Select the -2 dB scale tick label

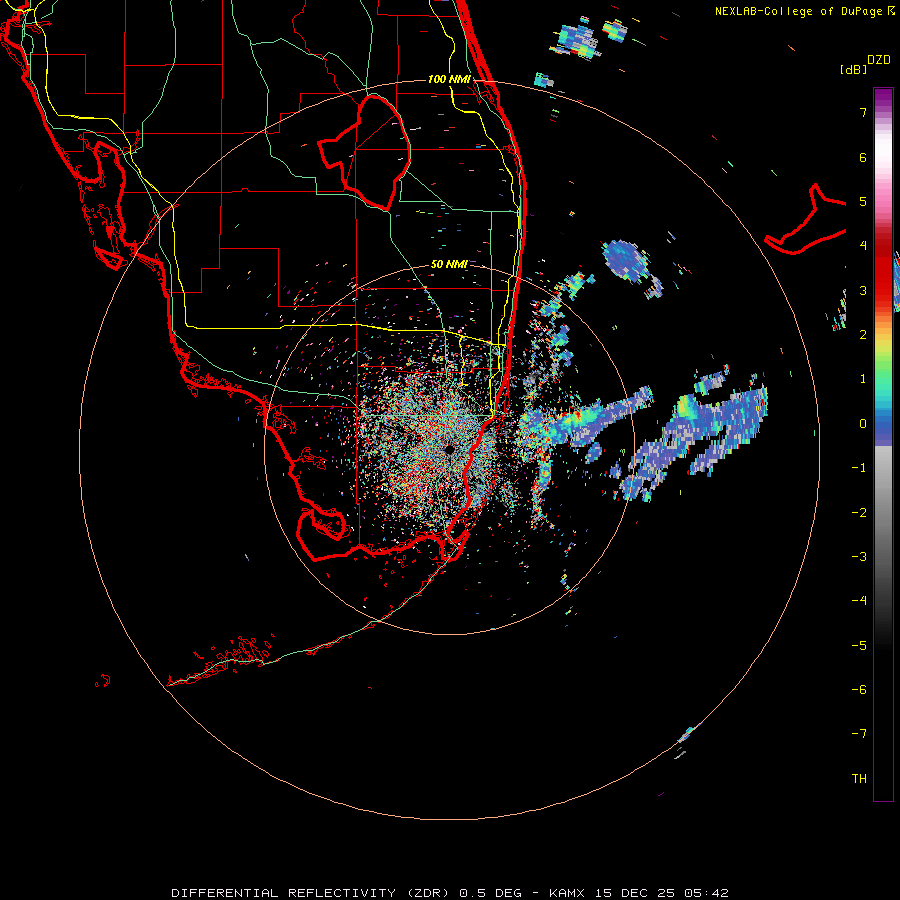pos(859,513)
